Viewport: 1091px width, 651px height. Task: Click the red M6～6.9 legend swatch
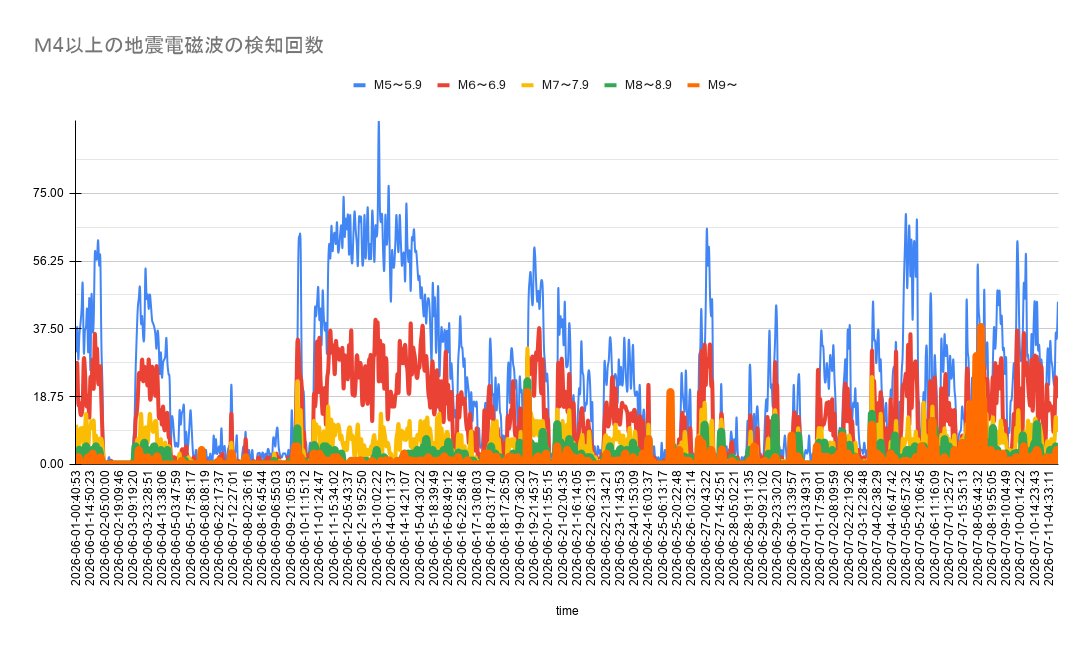(x=444, y=85)
